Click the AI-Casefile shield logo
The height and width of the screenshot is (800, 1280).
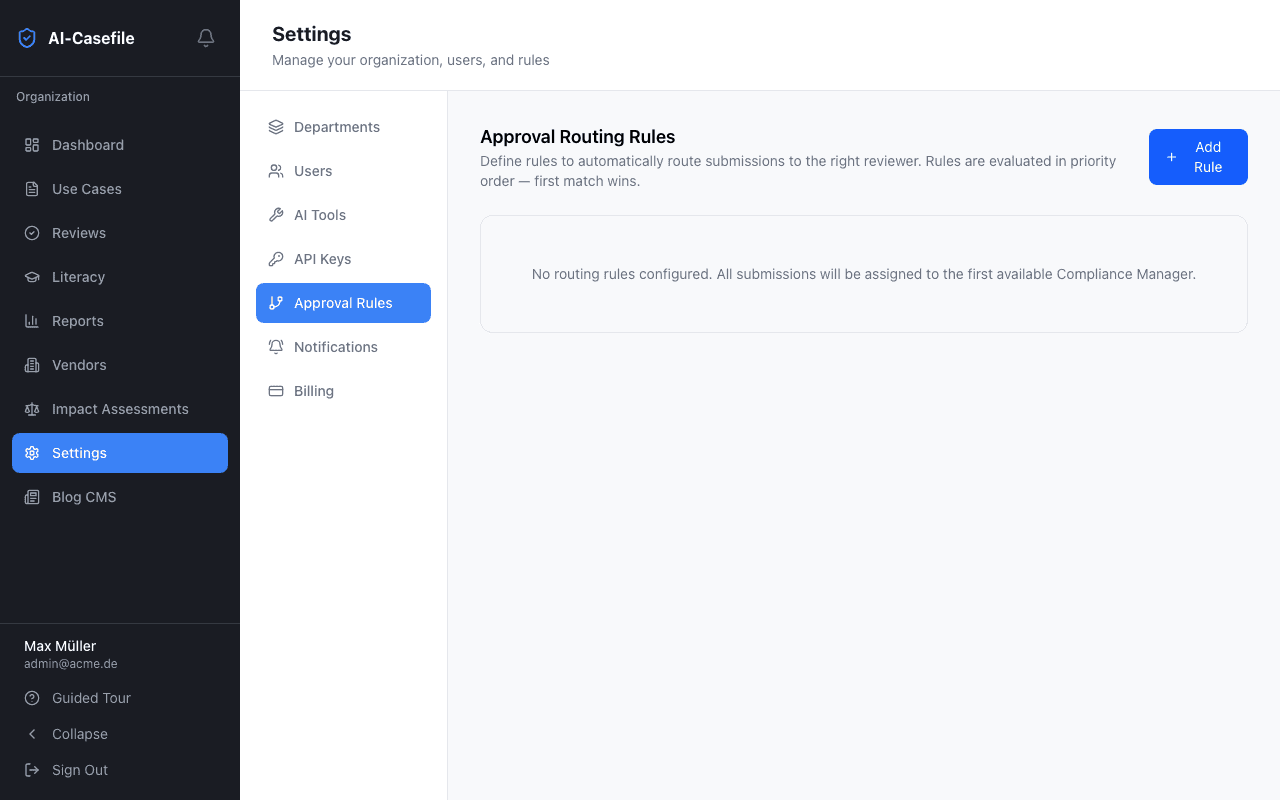pos(26,37)
